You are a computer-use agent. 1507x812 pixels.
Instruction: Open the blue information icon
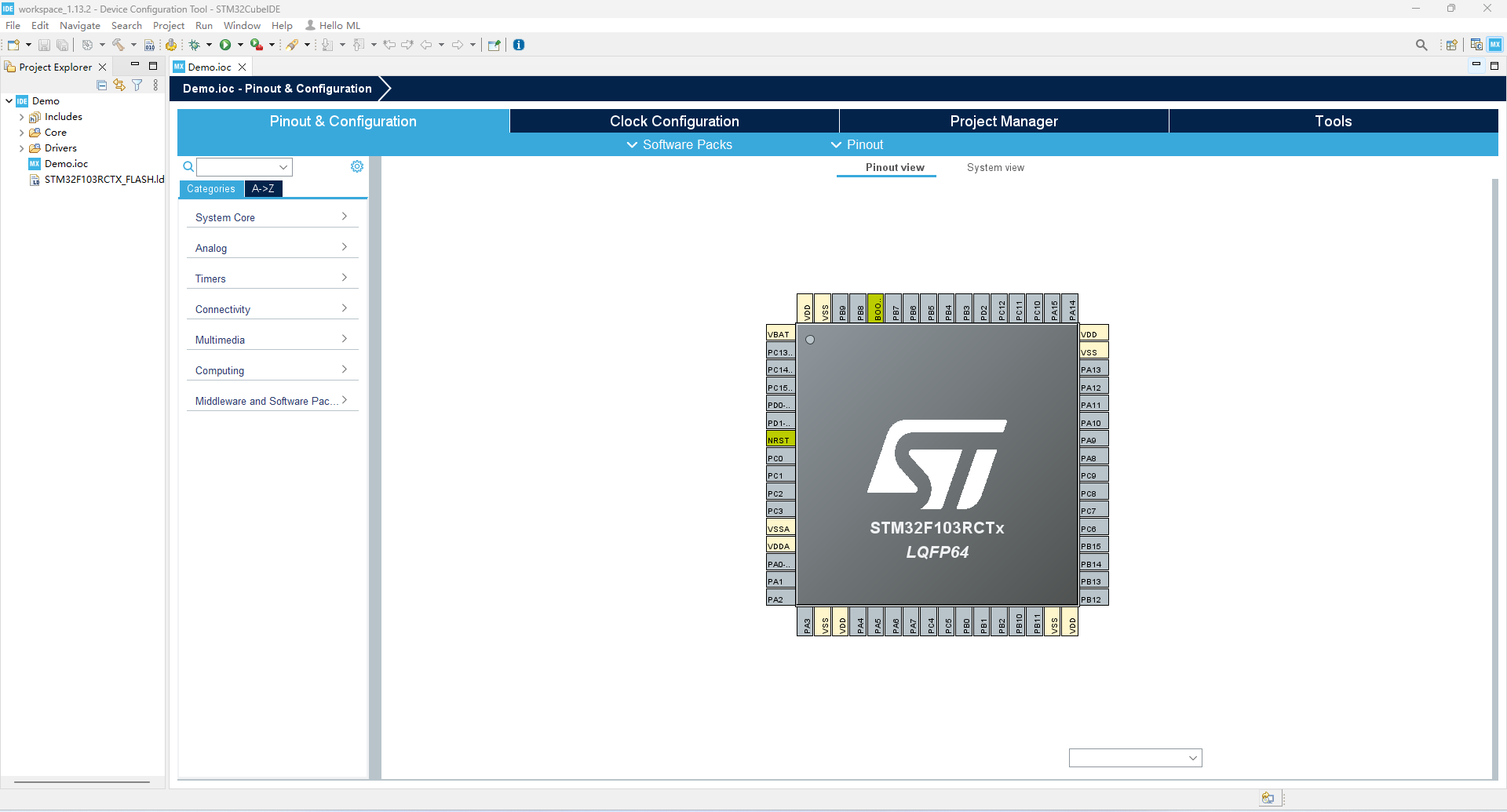pos(519,45)
